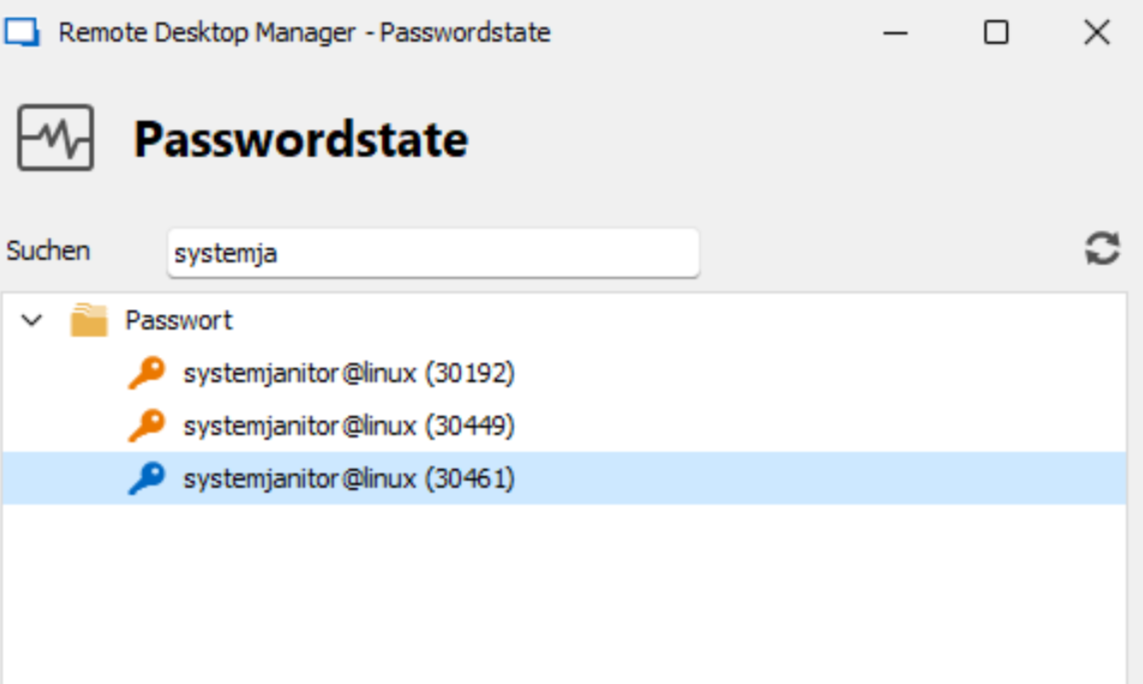Click the bold Passwordstate heading
Screen dimensions: 1143x684
(300, 139)
